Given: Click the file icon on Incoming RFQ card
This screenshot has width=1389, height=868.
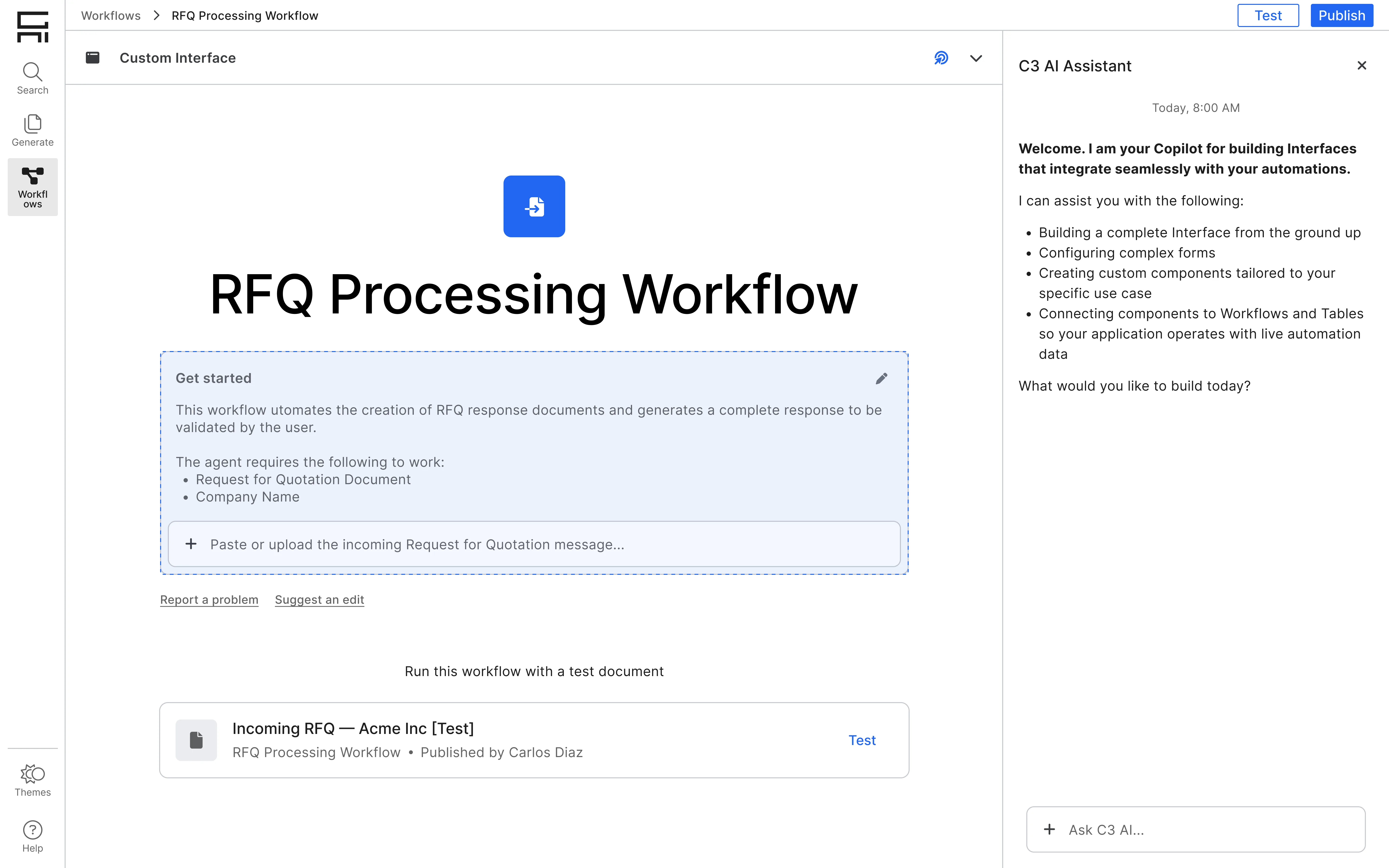Looking at the screenshot, I should [196, 740].
